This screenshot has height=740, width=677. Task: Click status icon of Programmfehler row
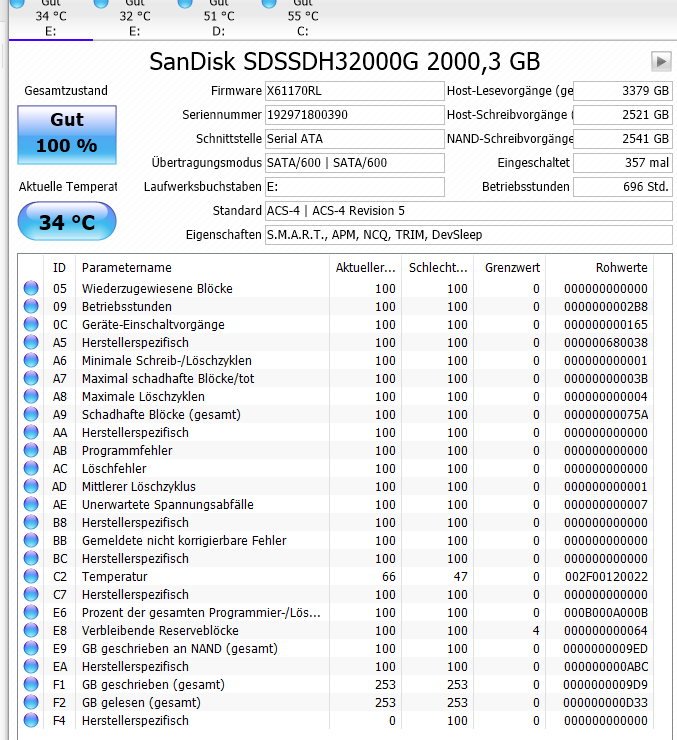click(x=31, y=450)
